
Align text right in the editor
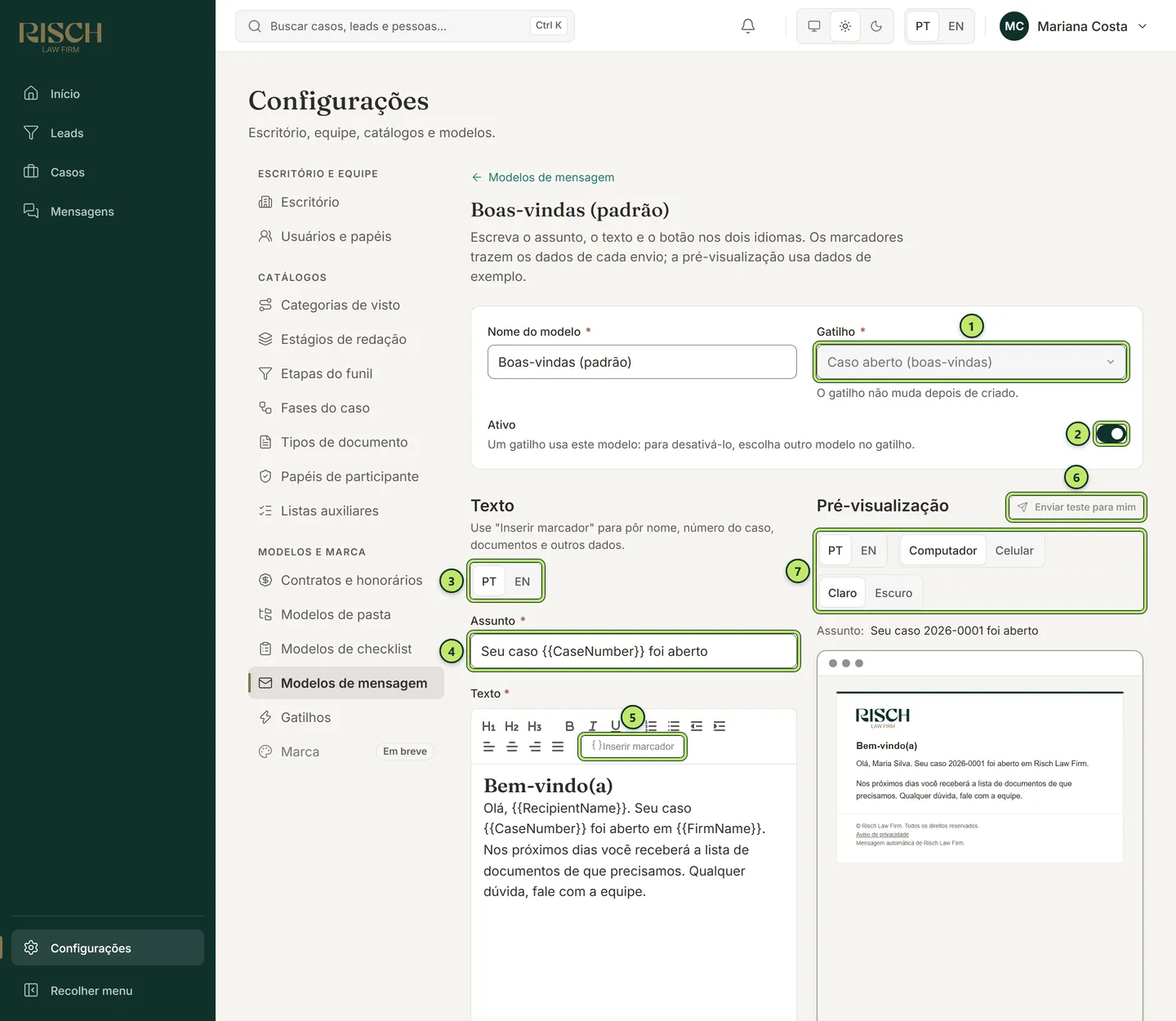534,747
